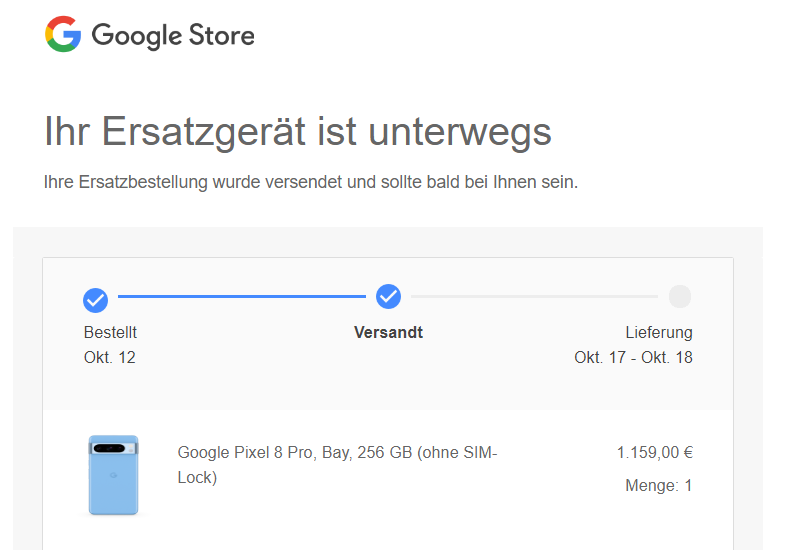Click the gray progress line before Lieferung
The width and height of the screenshot is (808, 550).
coord(534,297)
